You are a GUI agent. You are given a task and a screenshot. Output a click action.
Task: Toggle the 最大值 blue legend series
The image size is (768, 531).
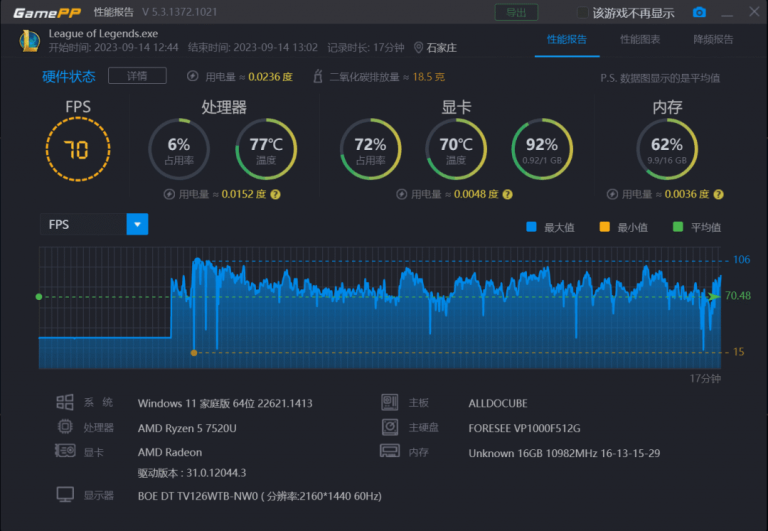coord(532,227)
